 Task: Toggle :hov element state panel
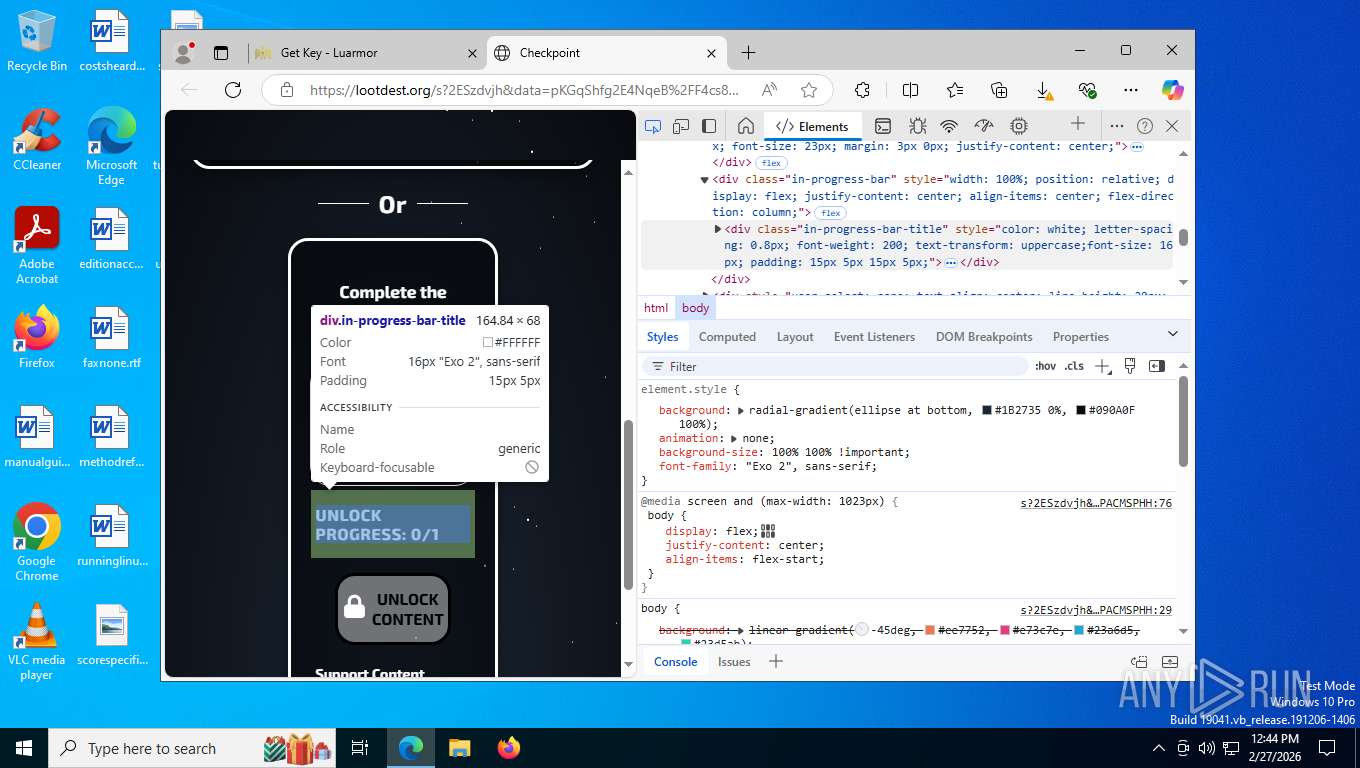pos(1045,366)
